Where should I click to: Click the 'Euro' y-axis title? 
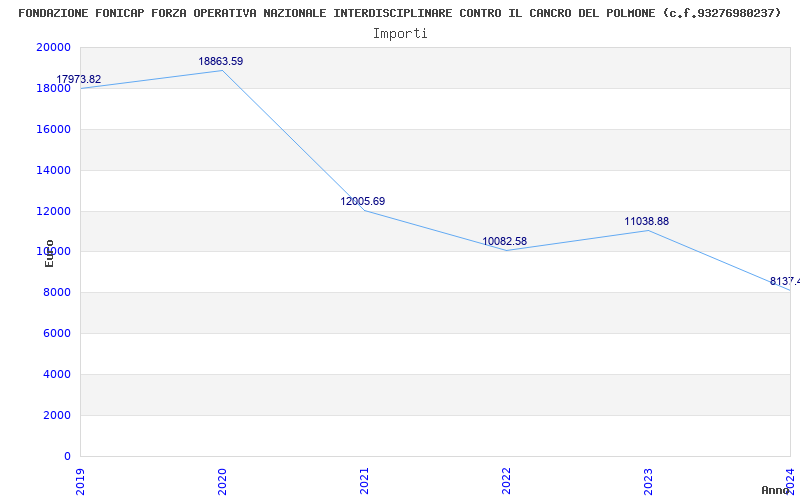(49, 253)
